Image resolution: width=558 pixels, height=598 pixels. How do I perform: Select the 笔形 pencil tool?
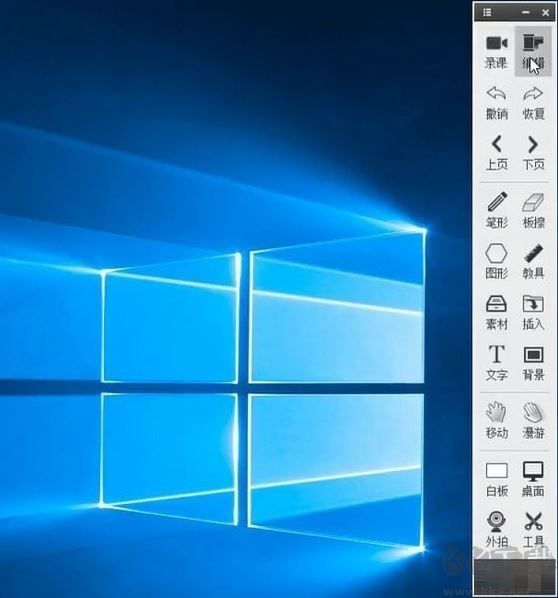pos(496,211)
